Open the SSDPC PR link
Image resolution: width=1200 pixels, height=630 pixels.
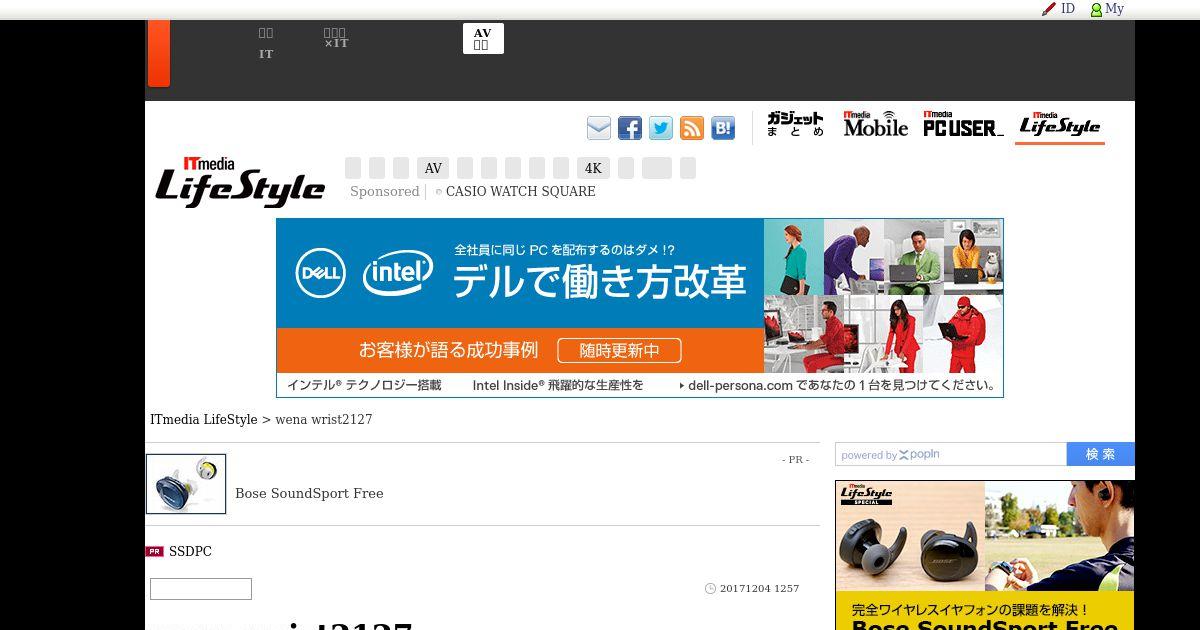190,551
